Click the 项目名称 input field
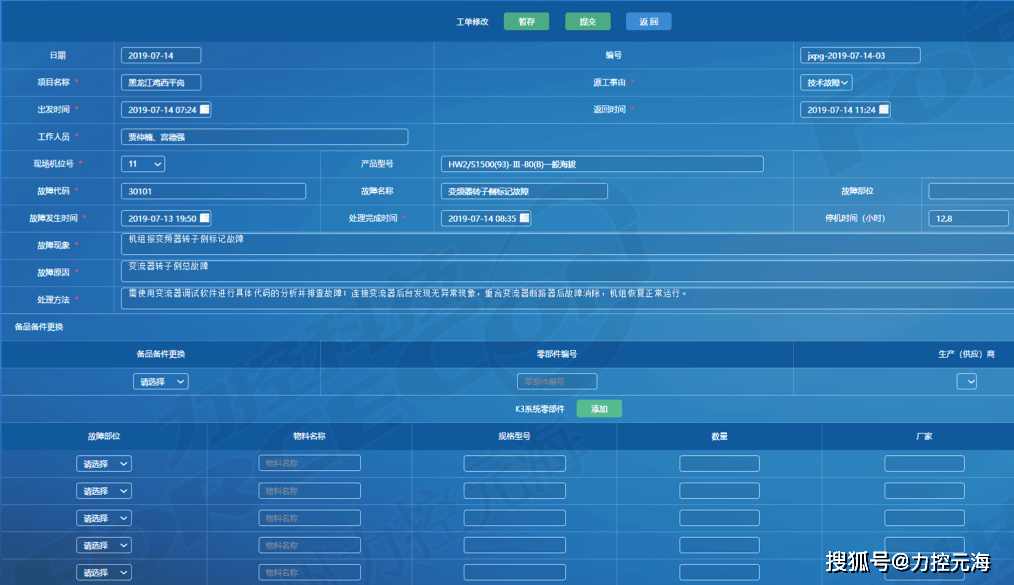The height and width of the screenshot is (585, 1014). [x=161, y=83]
